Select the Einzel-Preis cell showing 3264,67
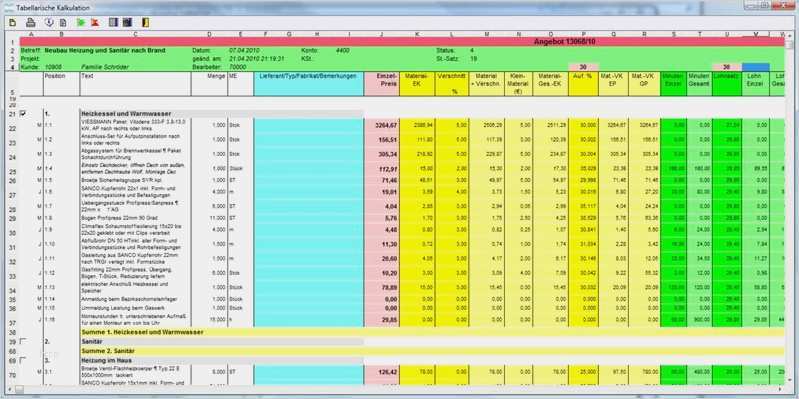Image resolution: width=799 pixels, height=399 pixels. pos(382,124)
